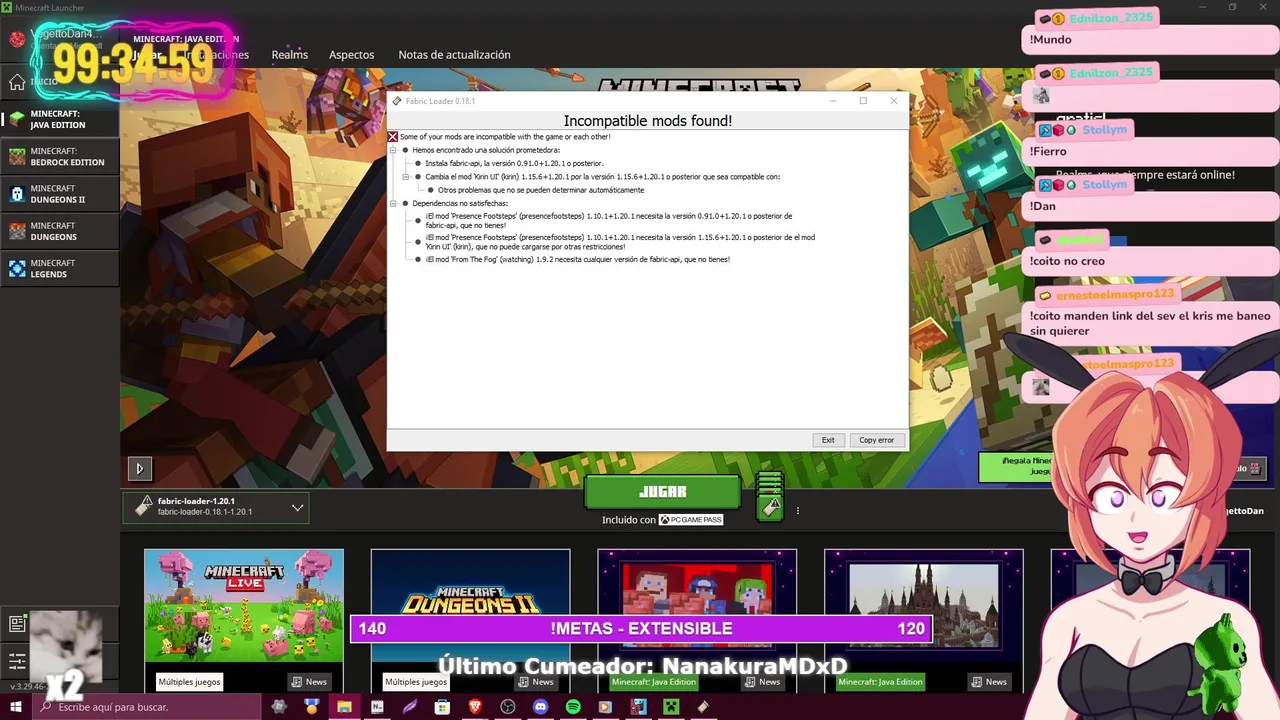This screenshot has width=1280, height=720.
Task: Open Notas de actualización tab
Action: [x=454, y=55]
